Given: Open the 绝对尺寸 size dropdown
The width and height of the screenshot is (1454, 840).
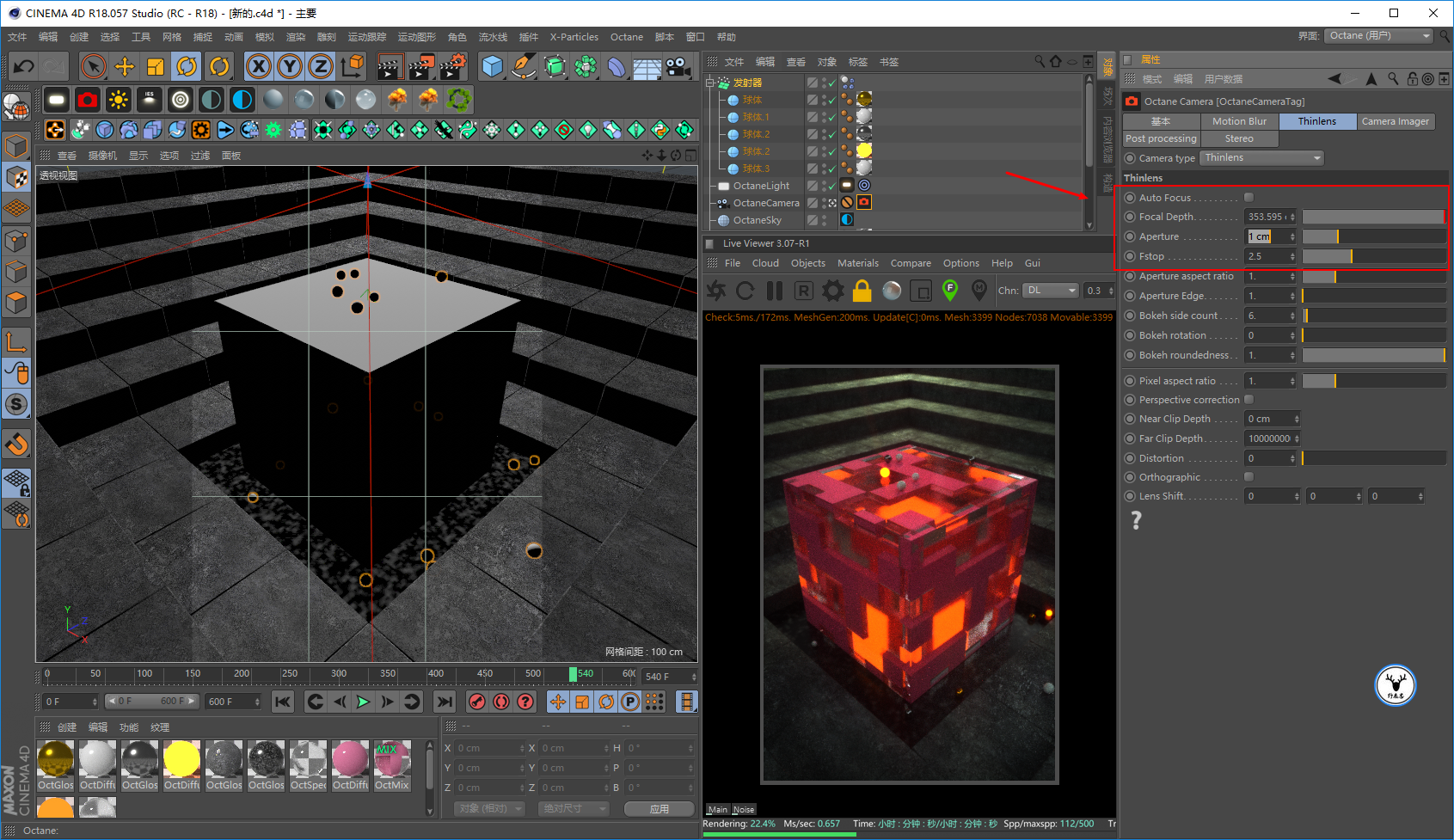Looking at the screenshot, I should [574, 809].
